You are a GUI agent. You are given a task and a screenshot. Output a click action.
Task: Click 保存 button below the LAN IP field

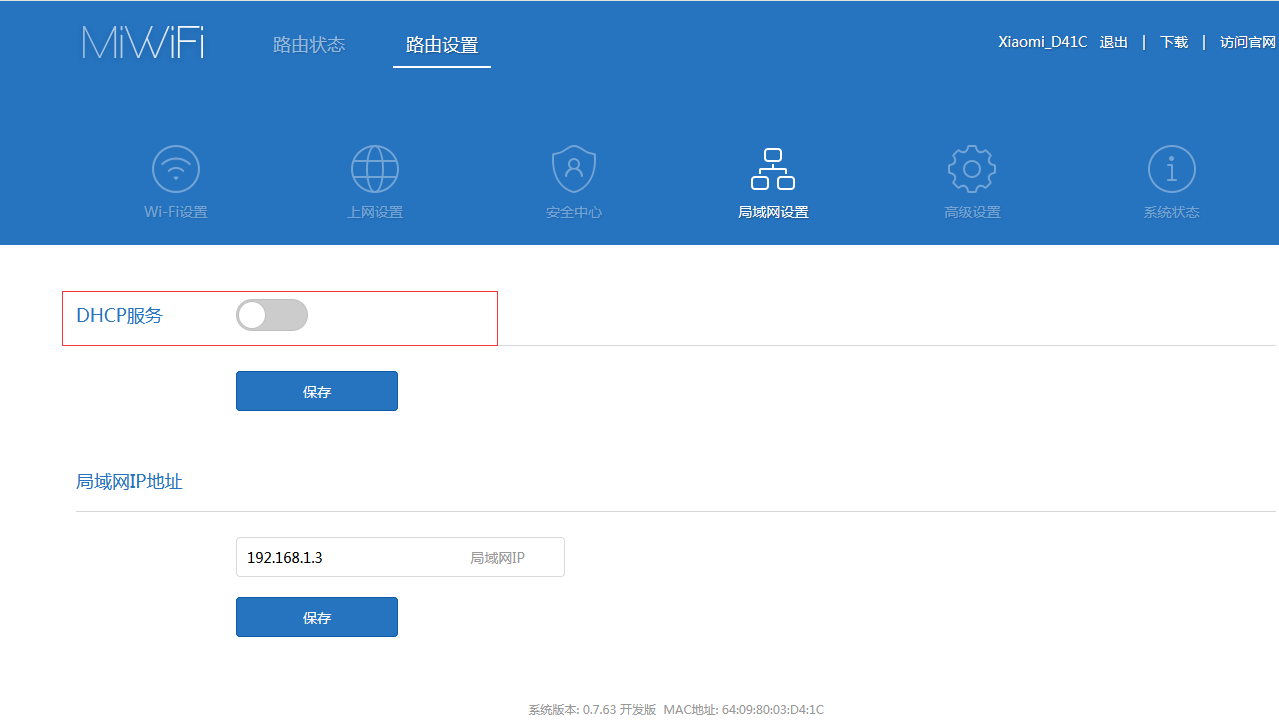pos(317,617)
